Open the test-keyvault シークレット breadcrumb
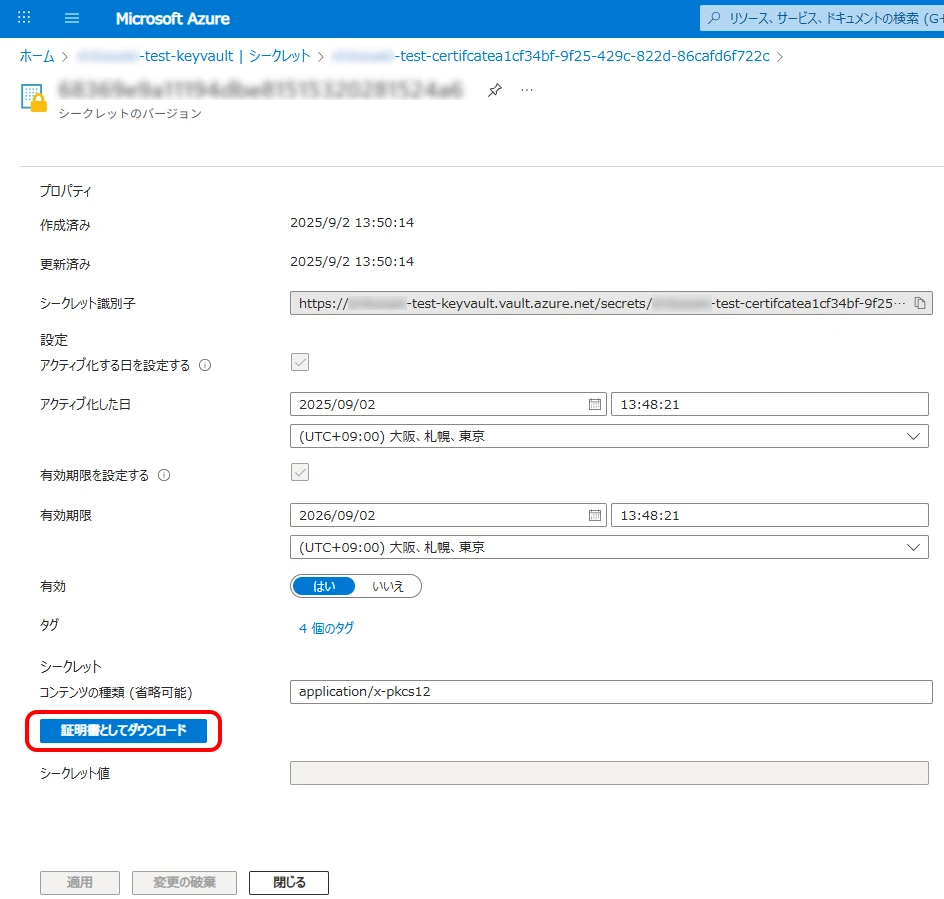The height and width of the screenshot is (899, 944). pos(194,56)
